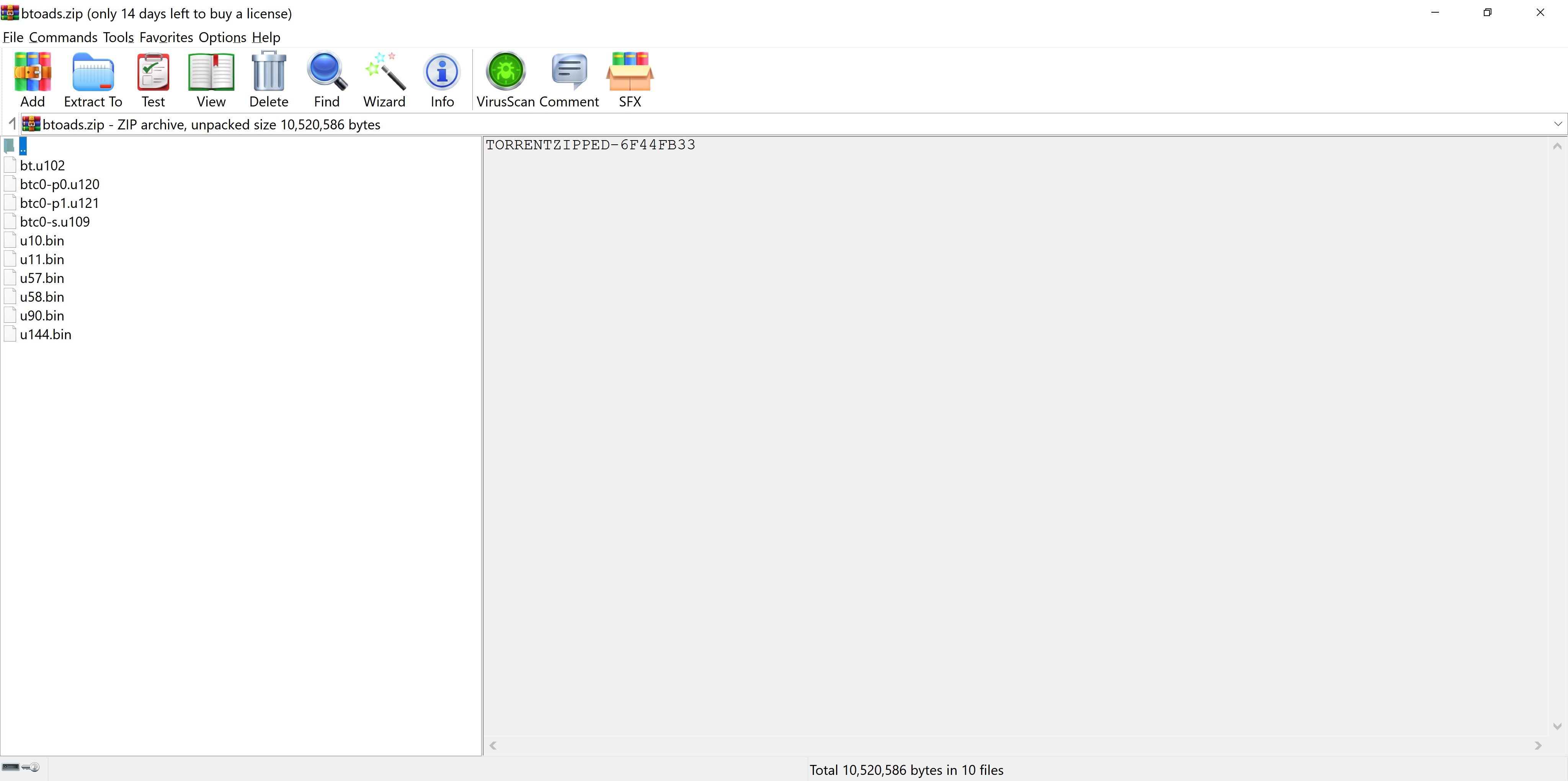Click the View book icon
The height and width of the screenshot is (781, 1568).
coord(211,80)
